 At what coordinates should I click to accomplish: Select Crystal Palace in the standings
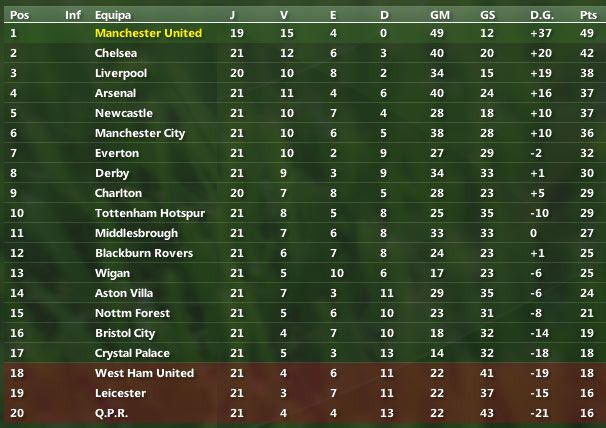(132, 353)
